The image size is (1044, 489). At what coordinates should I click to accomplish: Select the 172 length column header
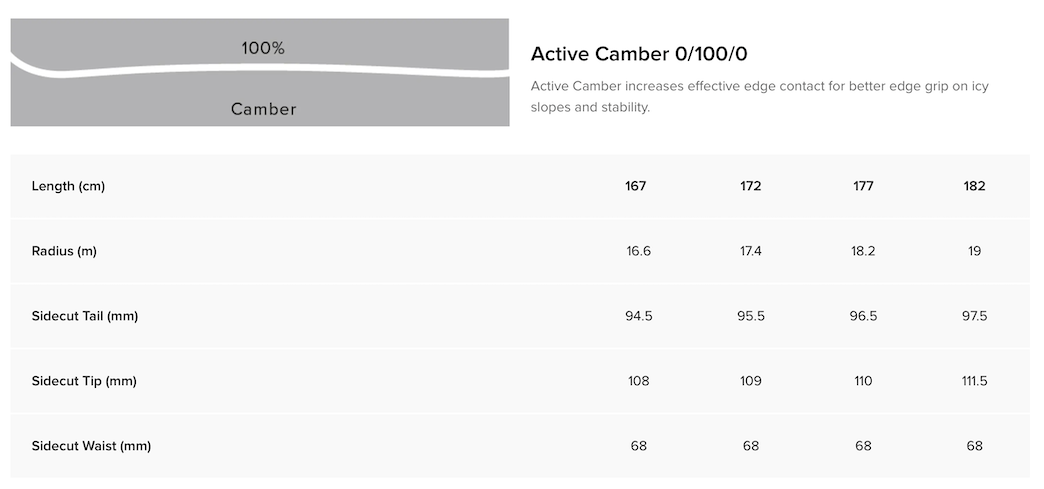coord(751,186)
